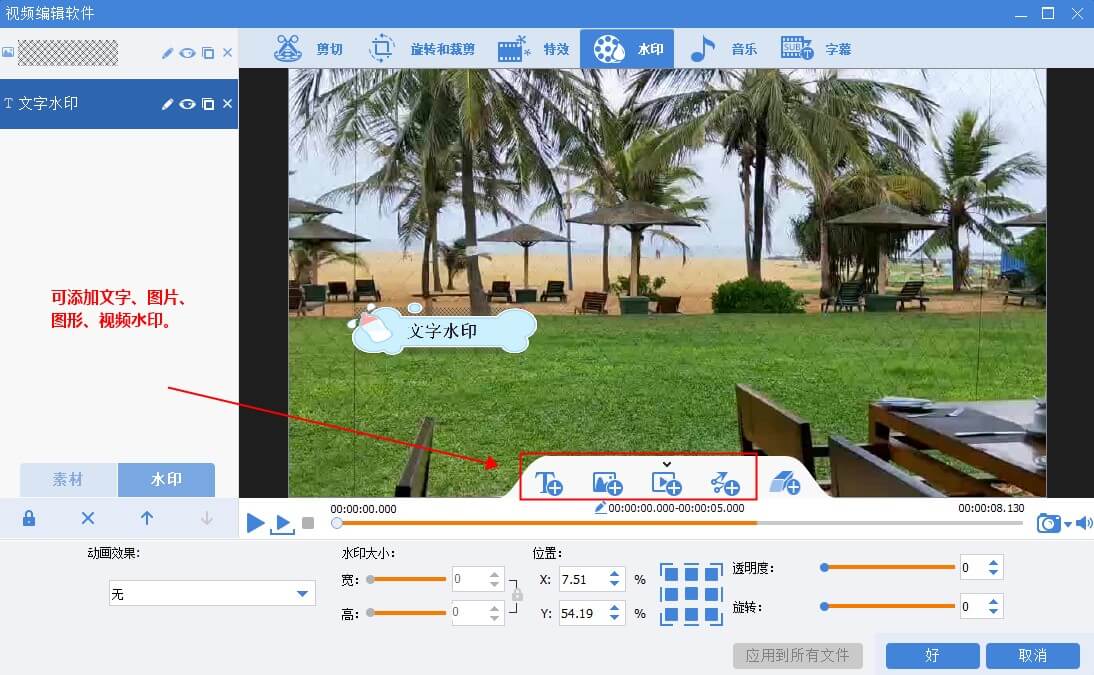Viewport: 1094px width, 675px height.
Task: Move layer down with down arrow
Action: [x=207, y=518]
